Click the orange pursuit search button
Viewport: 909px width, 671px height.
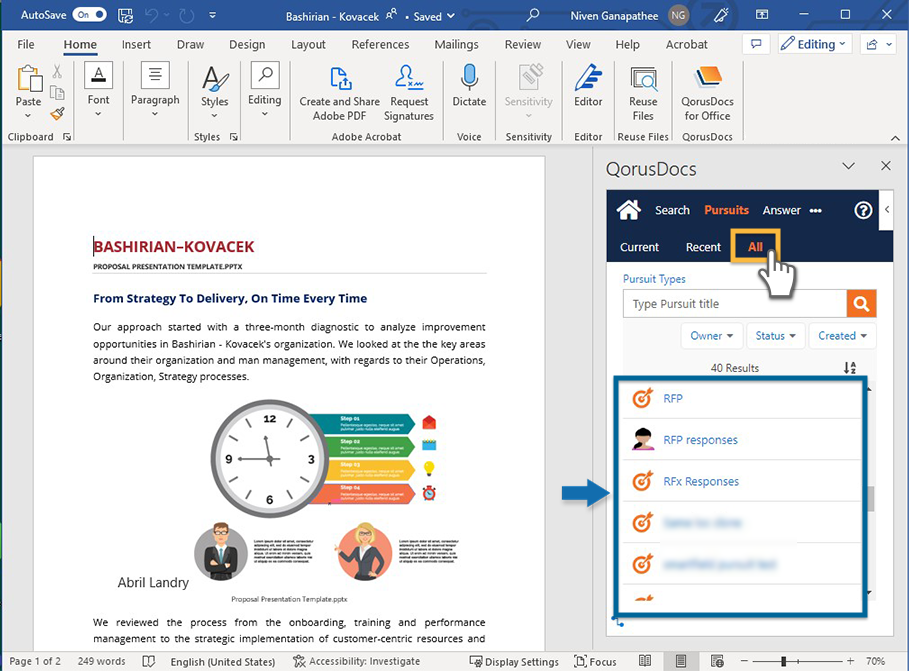[861, 304]
